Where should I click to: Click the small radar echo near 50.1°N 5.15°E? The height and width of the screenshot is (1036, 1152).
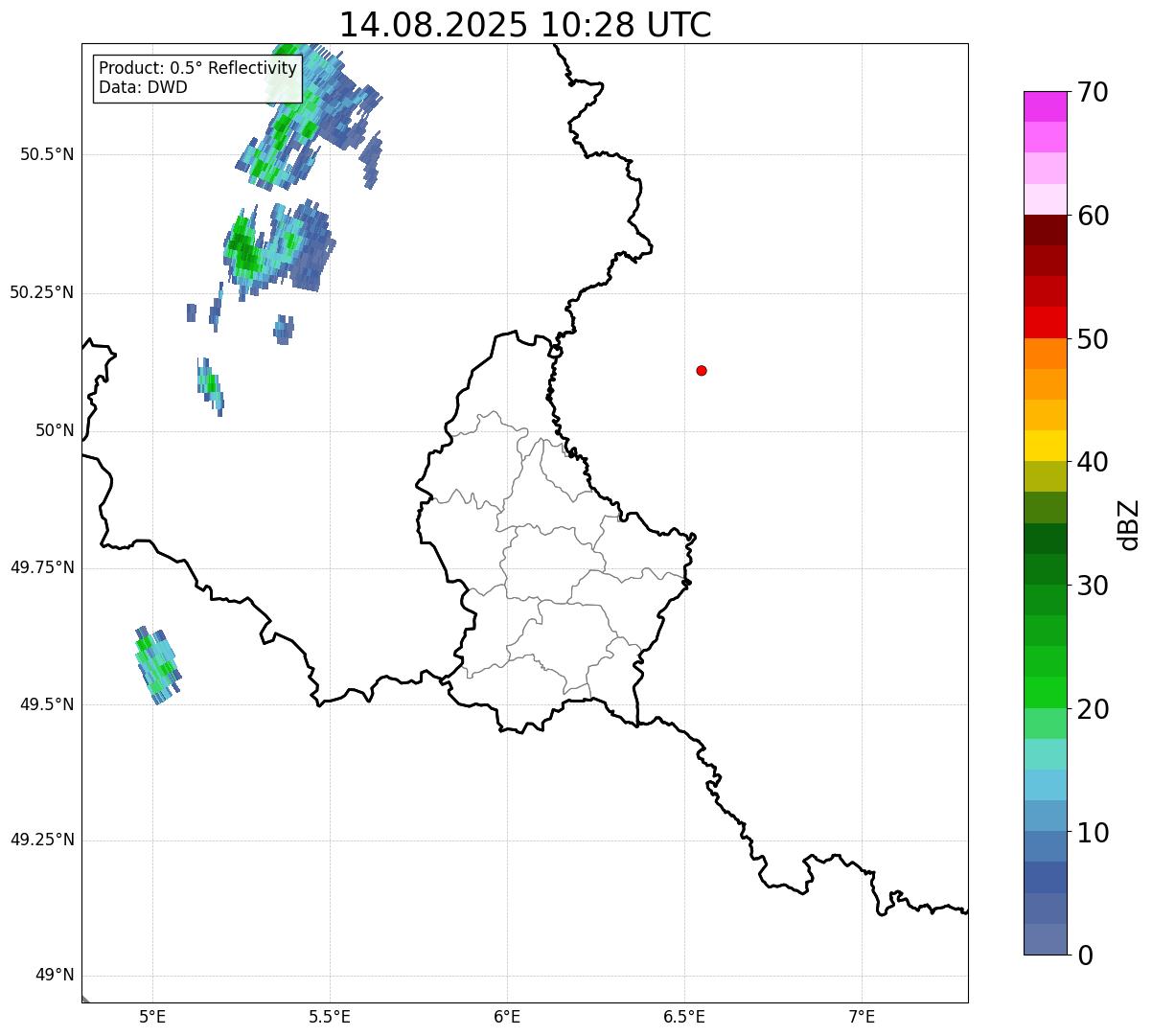[x=210, y=386]
